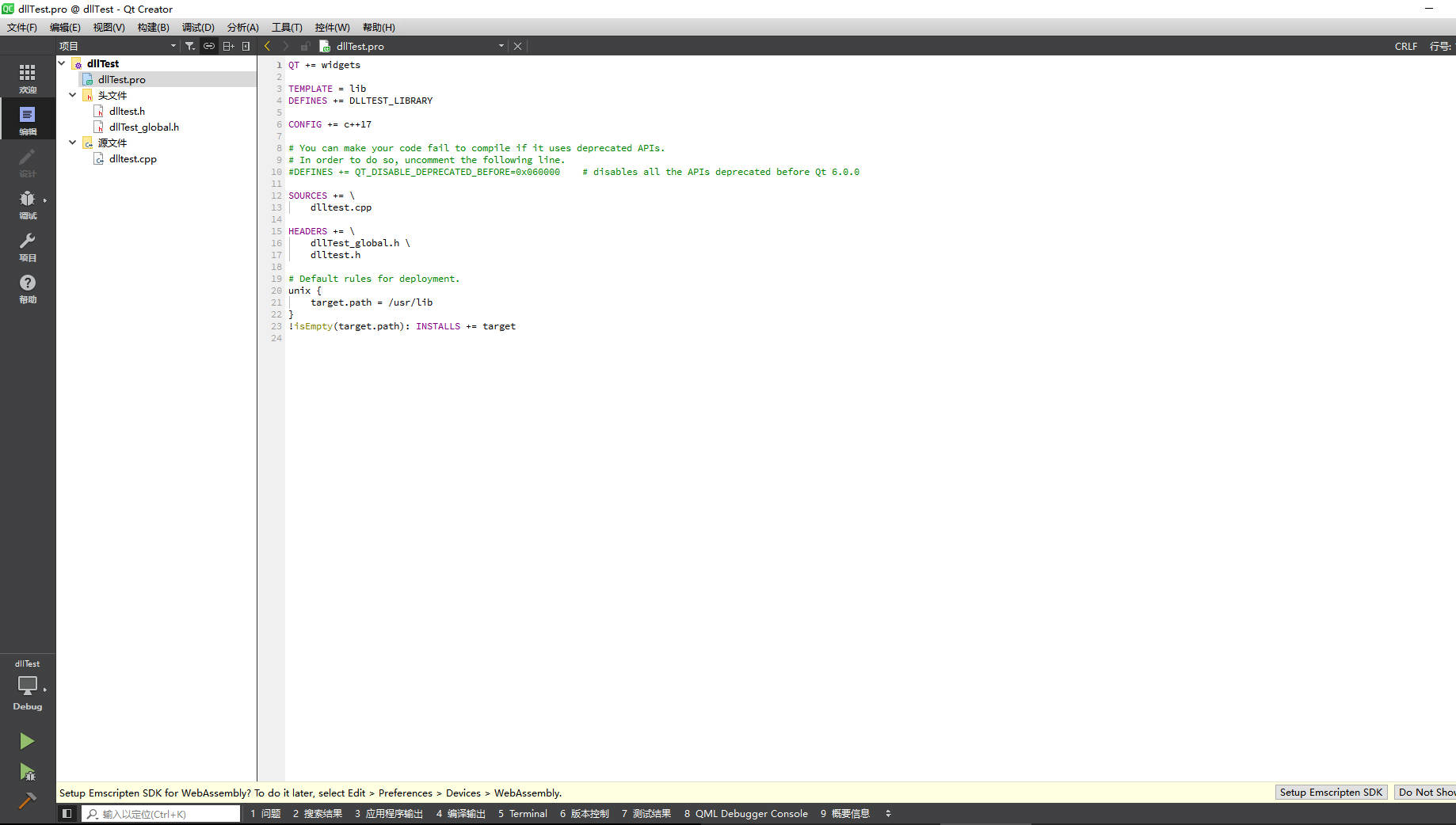Select dlltest.cpp in project tree
This screenshot has width=1456, height=825.
pyautogui.click(x=132, y=158)
